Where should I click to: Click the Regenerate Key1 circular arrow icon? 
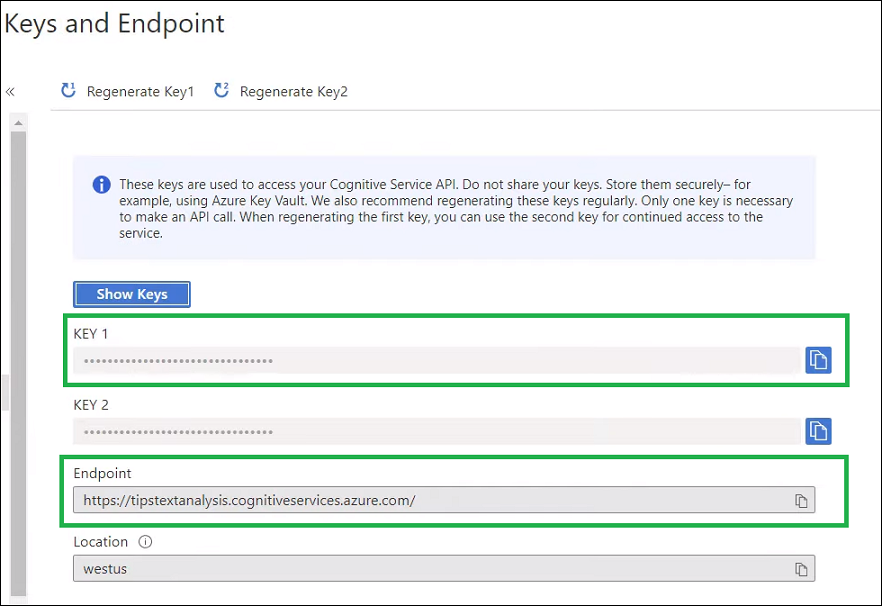69,91
